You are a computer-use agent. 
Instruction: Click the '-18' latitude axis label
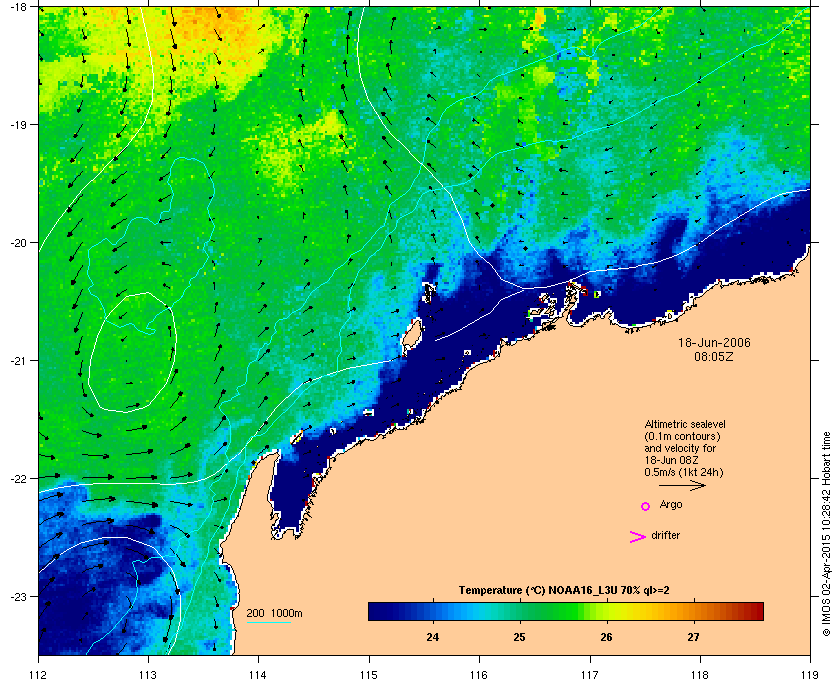18,6
